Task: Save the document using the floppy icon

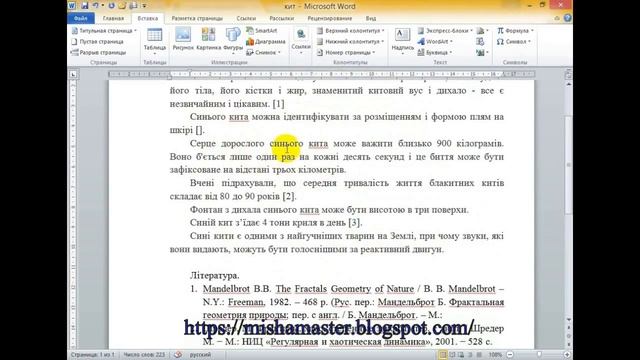Action: 84,6
